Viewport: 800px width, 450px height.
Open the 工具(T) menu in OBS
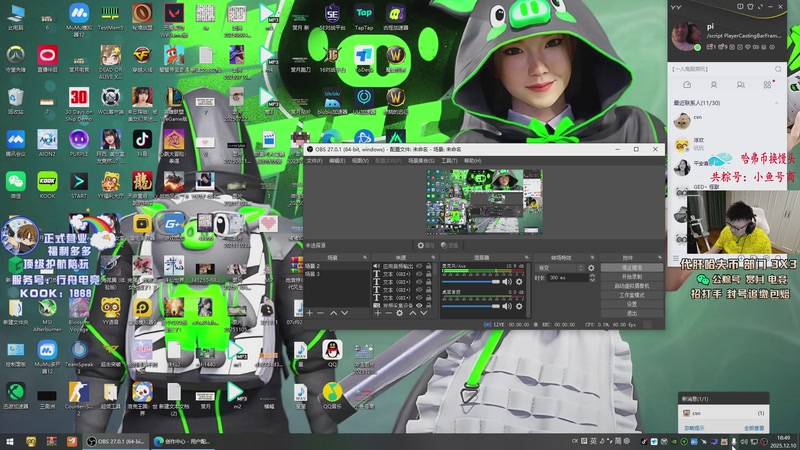tap(449, 161)
